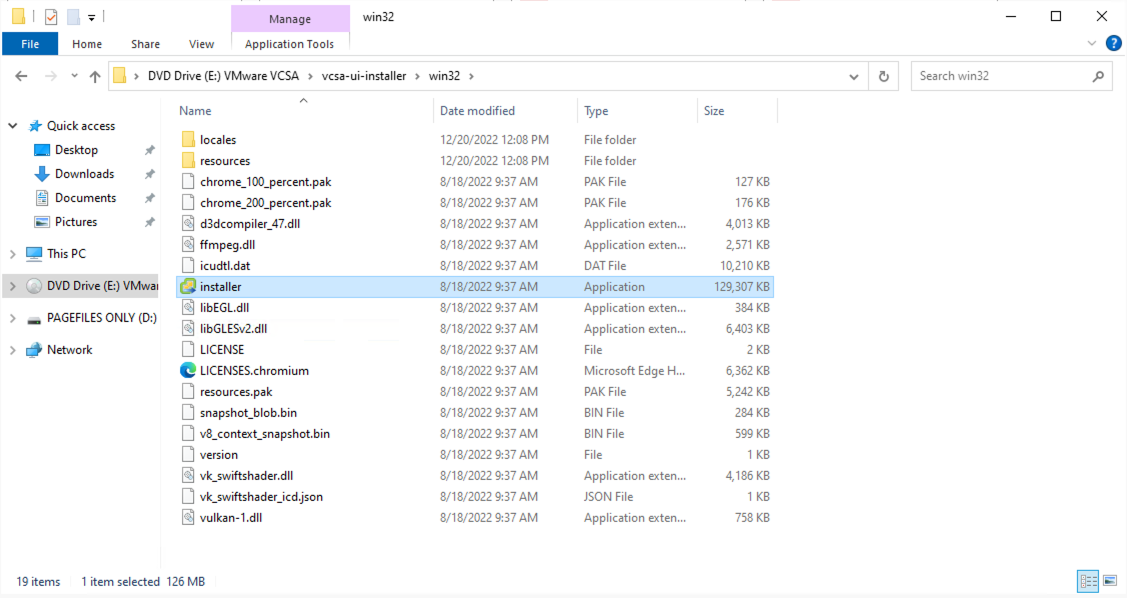
Task: Pin toggle next to Pictures
Action: [150, 222]
